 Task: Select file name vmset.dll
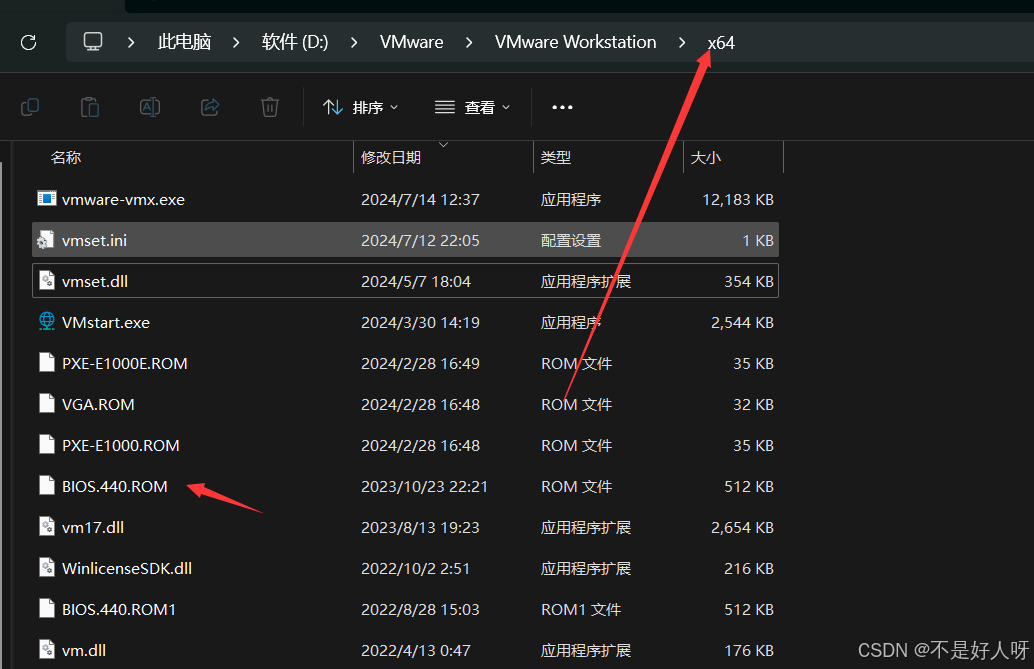point(95,281)
